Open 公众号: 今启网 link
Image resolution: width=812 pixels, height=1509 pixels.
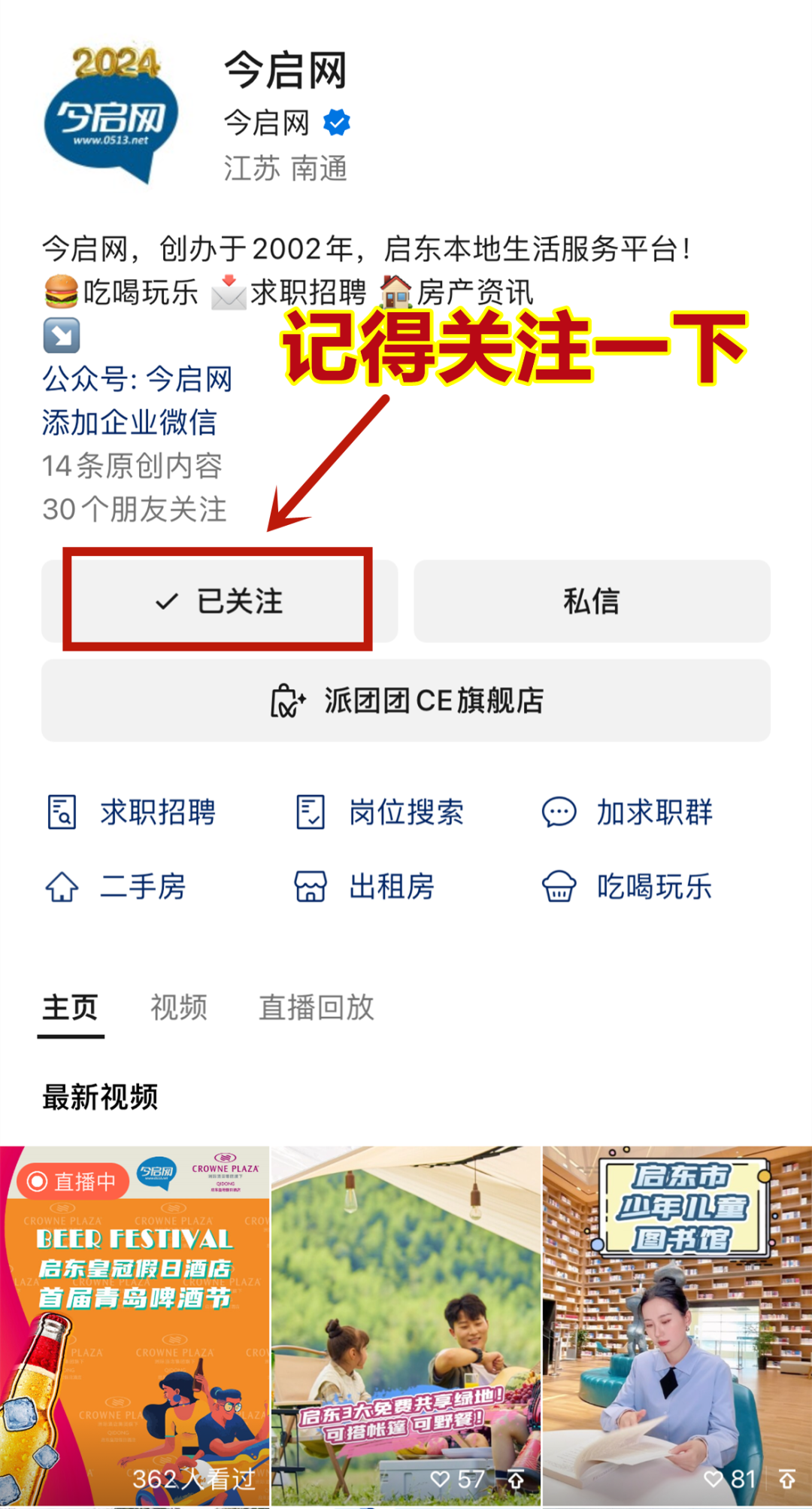tap(137, 378)
